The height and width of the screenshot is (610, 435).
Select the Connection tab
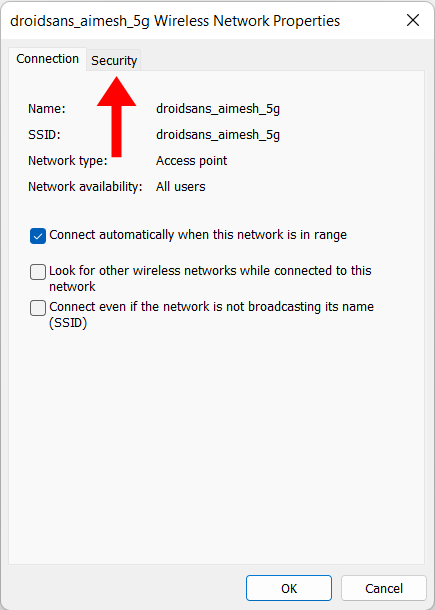[47, 59]
